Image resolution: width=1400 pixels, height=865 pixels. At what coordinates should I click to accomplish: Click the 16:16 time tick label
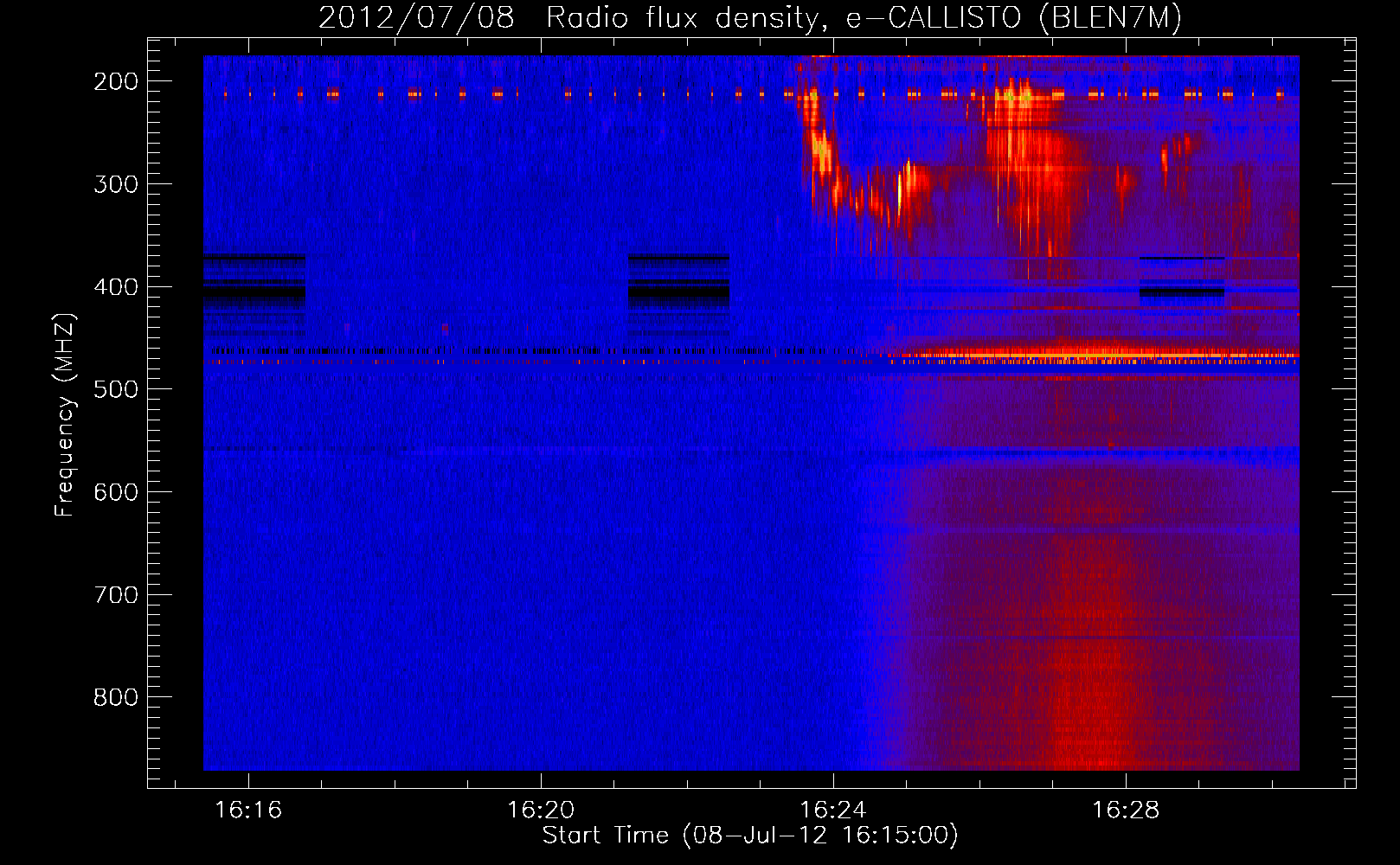tap(248, 811)
